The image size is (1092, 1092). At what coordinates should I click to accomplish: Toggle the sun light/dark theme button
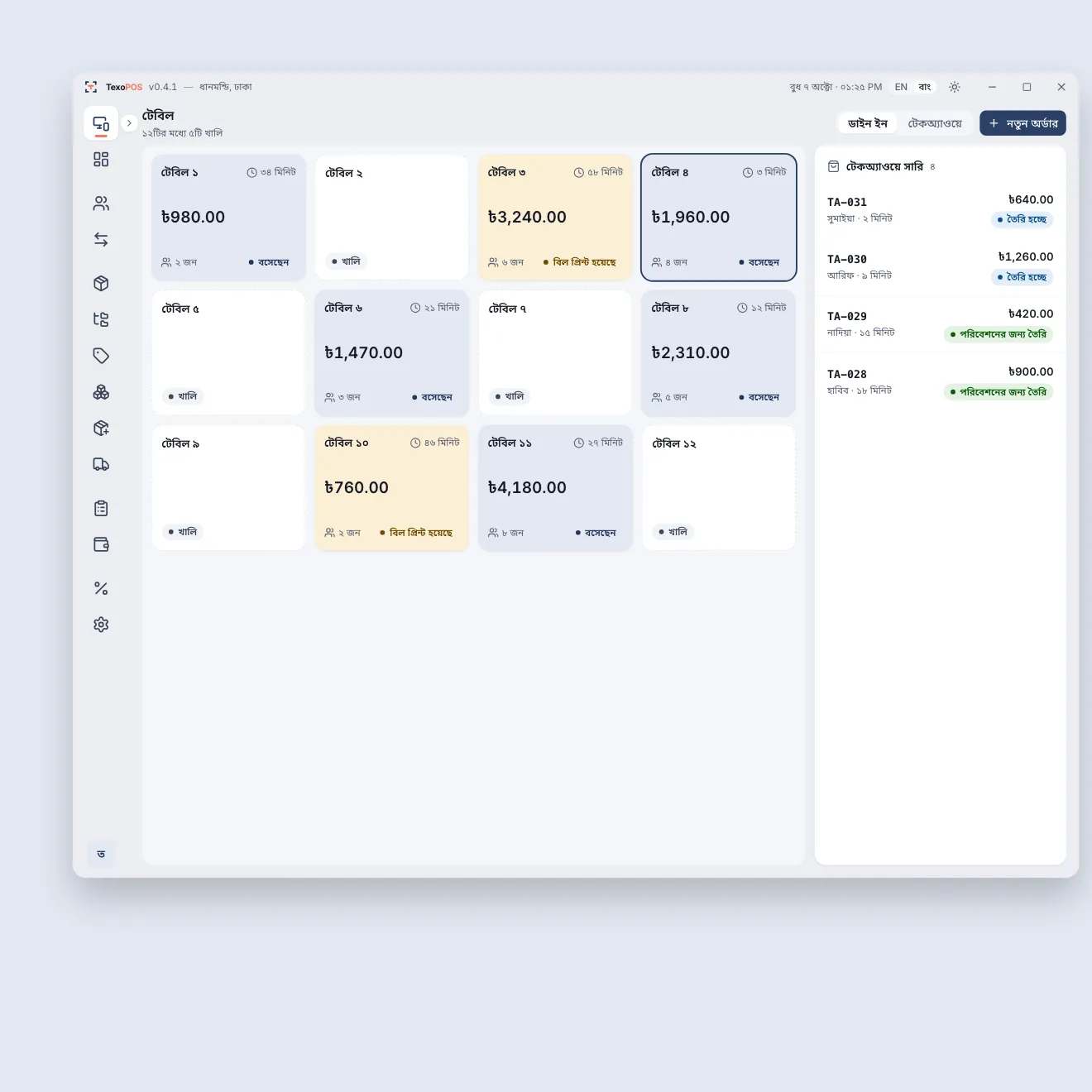pos(955,87)
